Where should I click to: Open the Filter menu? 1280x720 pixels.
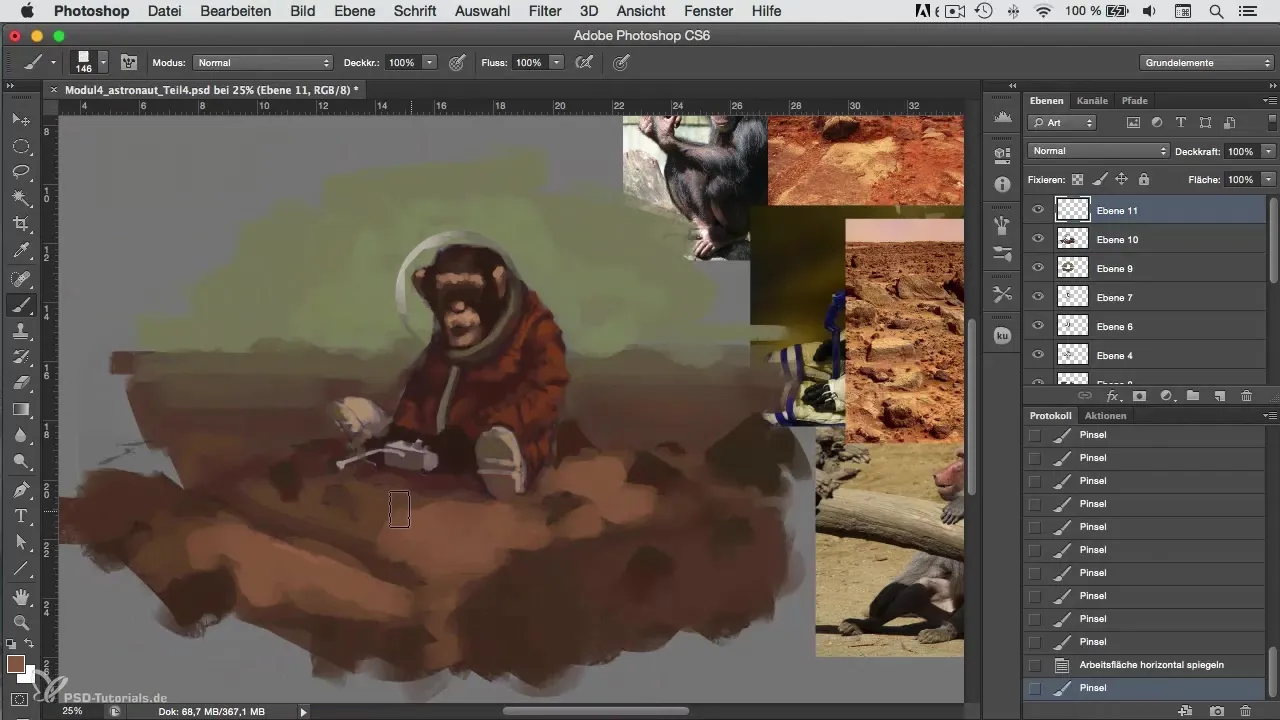click(544, 11)
